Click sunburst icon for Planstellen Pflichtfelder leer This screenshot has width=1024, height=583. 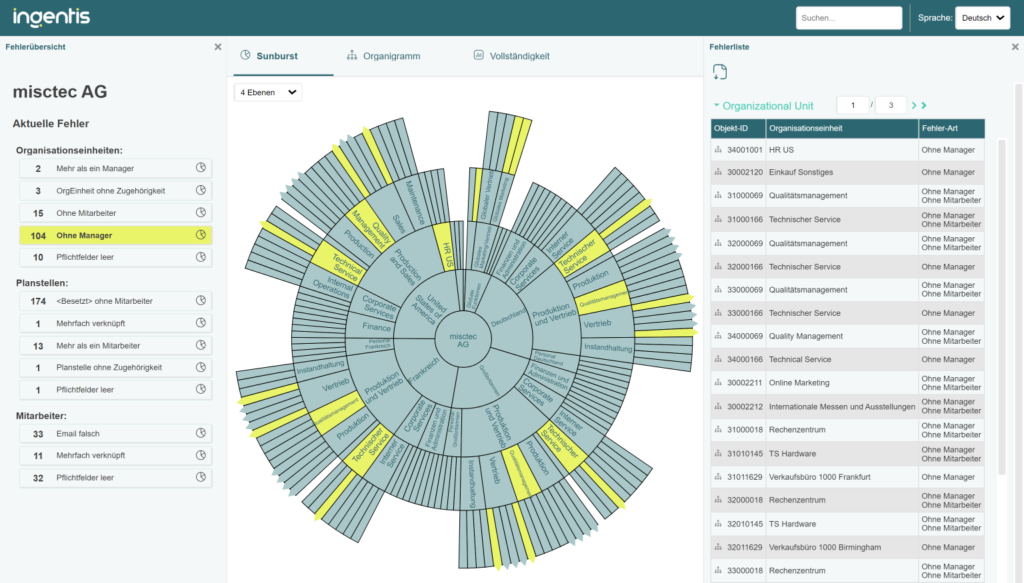(200, 389)
